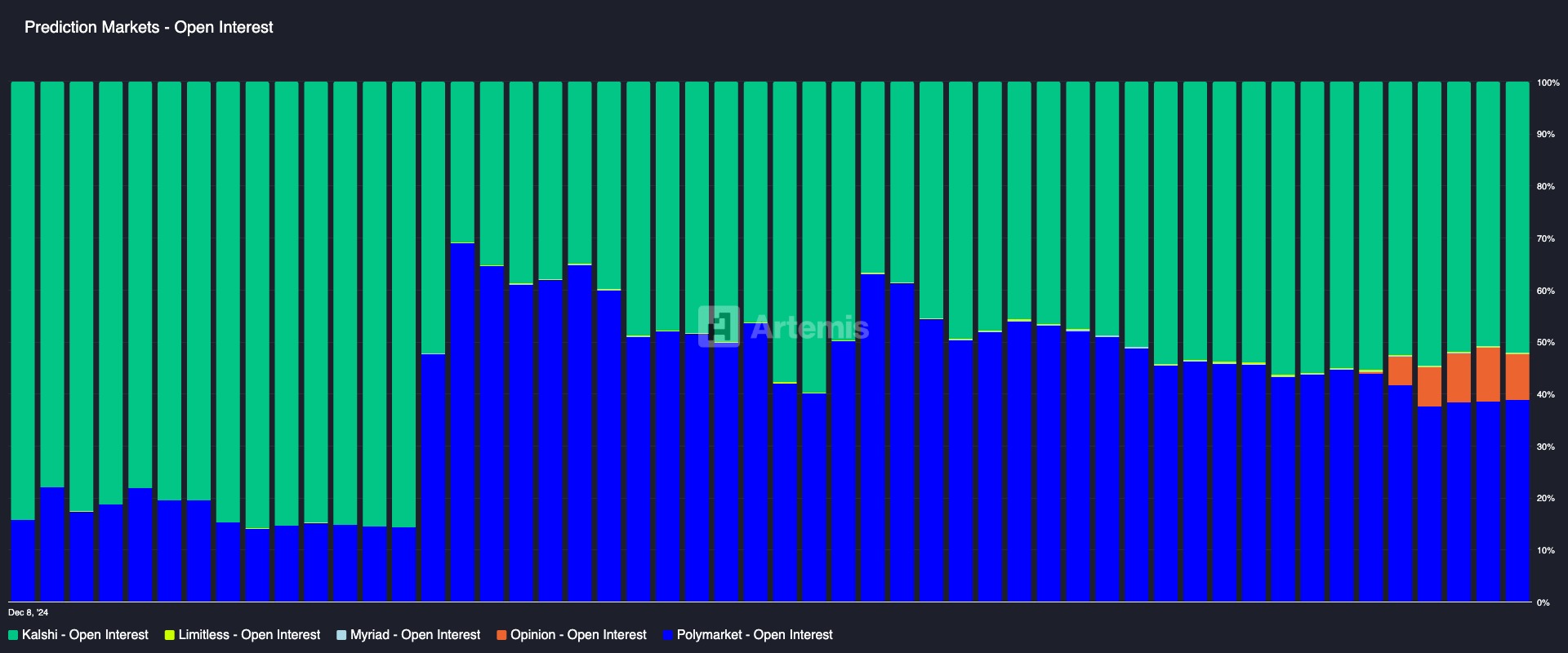Toggle the Polymarket - Open Interest legend text
This screenshot has height=653, width=1568.
pos(755,635)
